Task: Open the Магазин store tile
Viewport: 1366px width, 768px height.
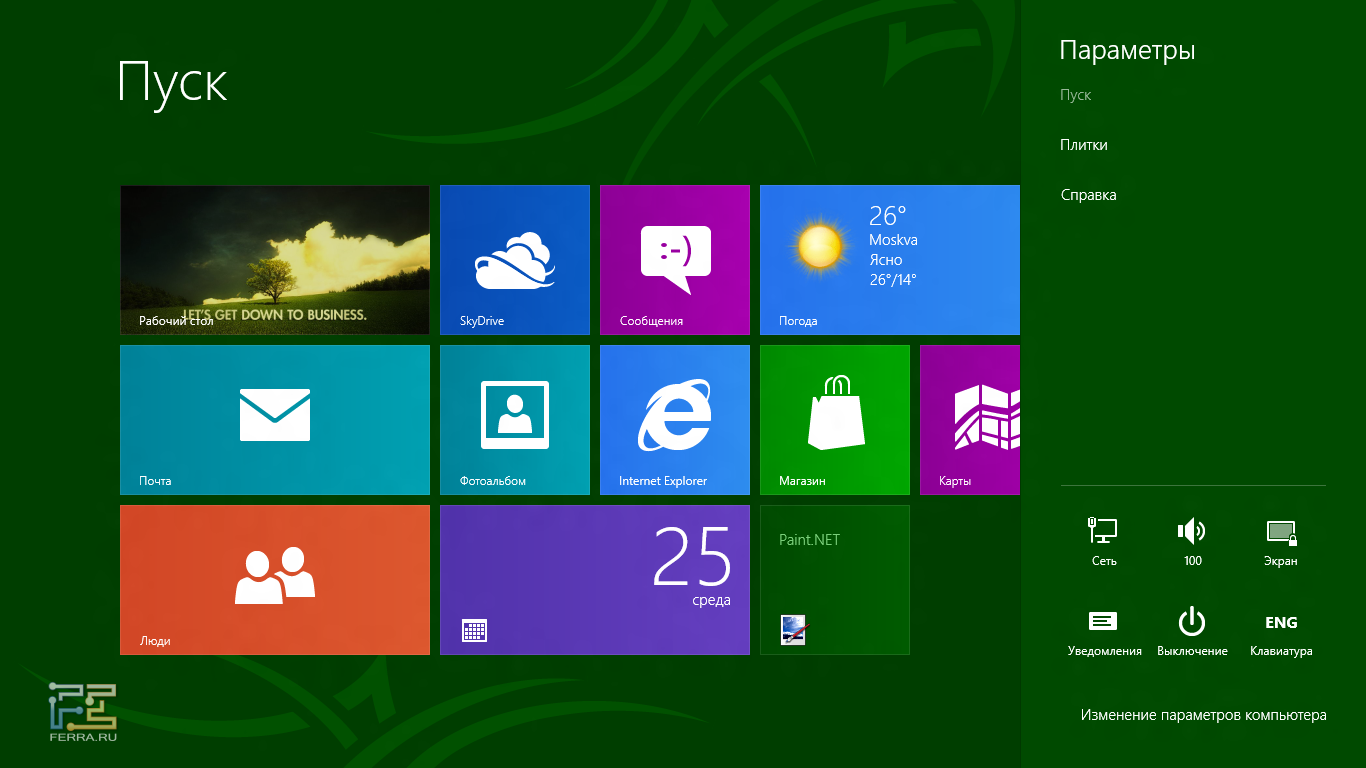Action: 834,420
